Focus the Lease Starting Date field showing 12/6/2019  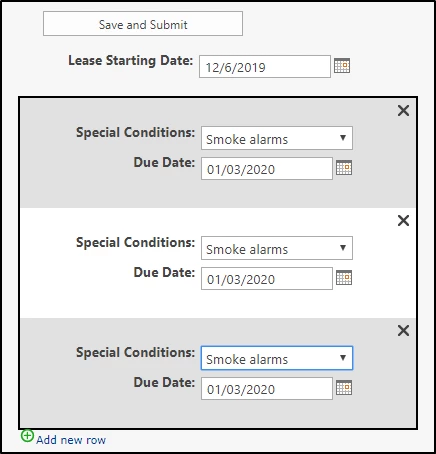[265, 67]
